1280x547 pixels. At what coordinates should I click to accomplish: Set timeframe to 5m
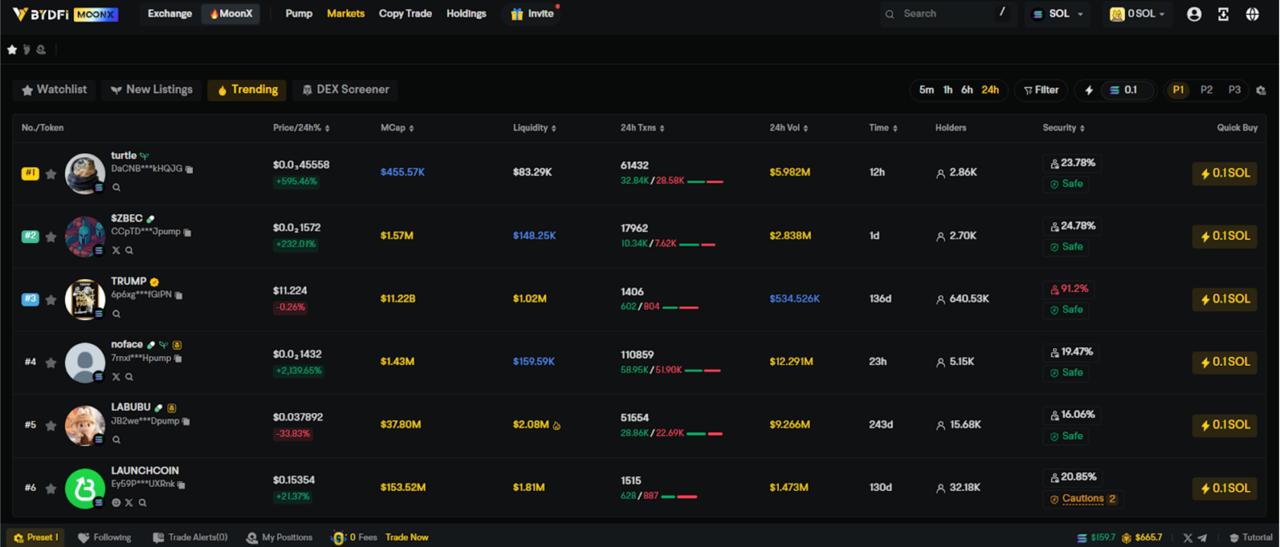(x=927, y=90)
